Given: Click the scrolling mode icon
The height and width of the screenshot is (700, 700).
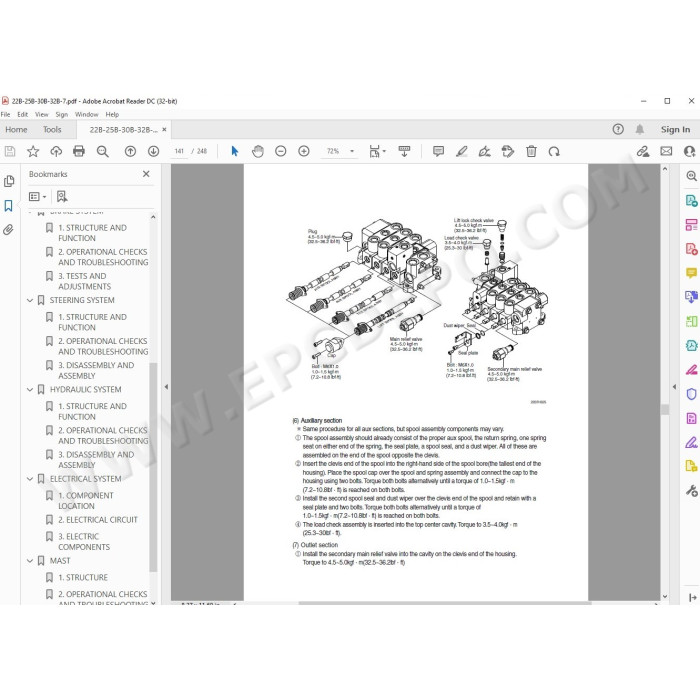Looking at the screenshot, I should pyautogui.click(x=404, y=151).
